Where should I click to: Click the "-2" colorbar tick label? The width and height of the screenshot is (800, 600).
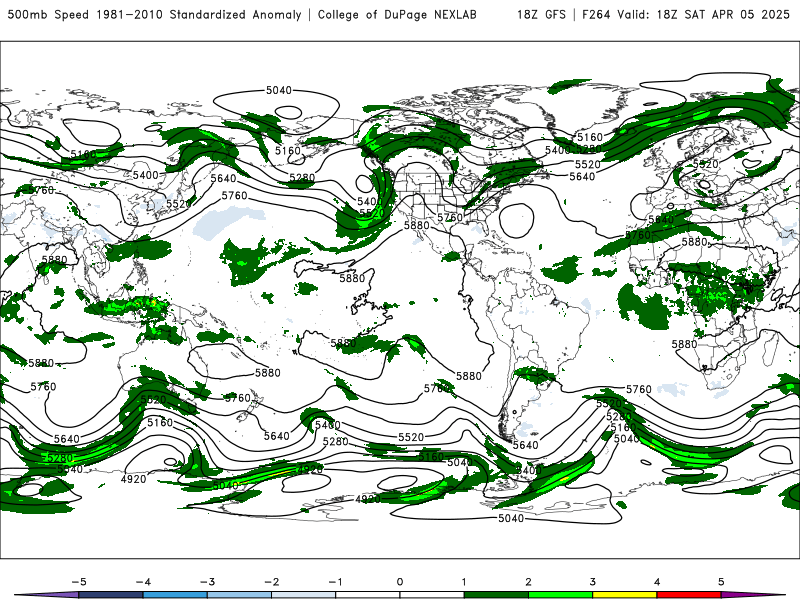coord(271,582)
